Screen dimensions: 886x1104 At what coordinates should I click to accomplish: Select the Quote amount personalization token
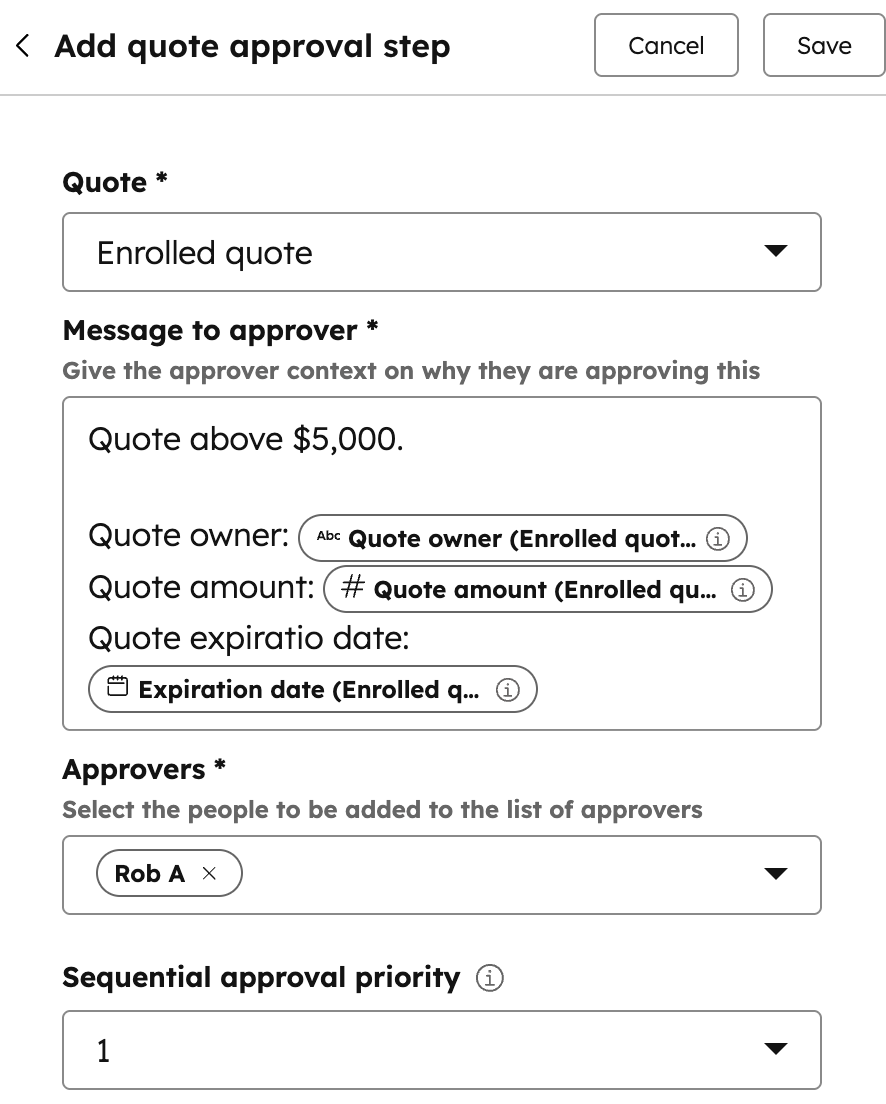545,589
